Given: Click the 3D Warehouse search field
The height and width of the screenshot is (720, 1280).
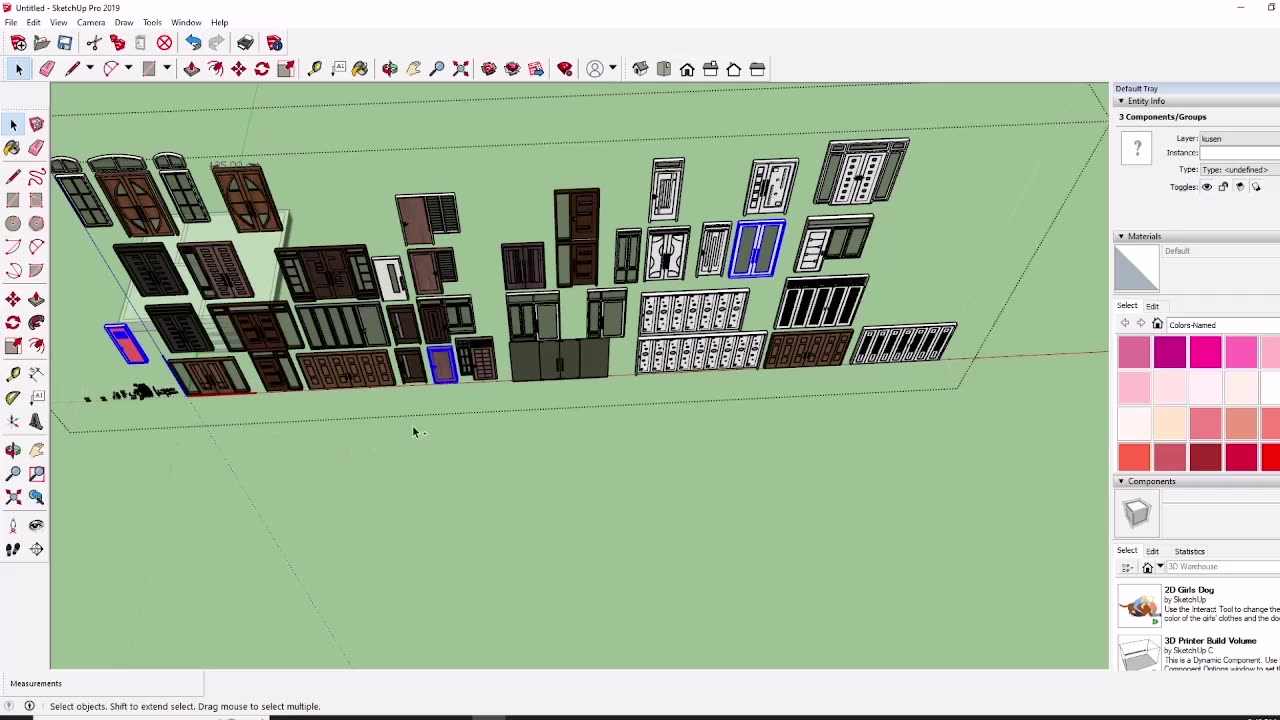Looking at the screenshot, I should [x=1222, y=567].
